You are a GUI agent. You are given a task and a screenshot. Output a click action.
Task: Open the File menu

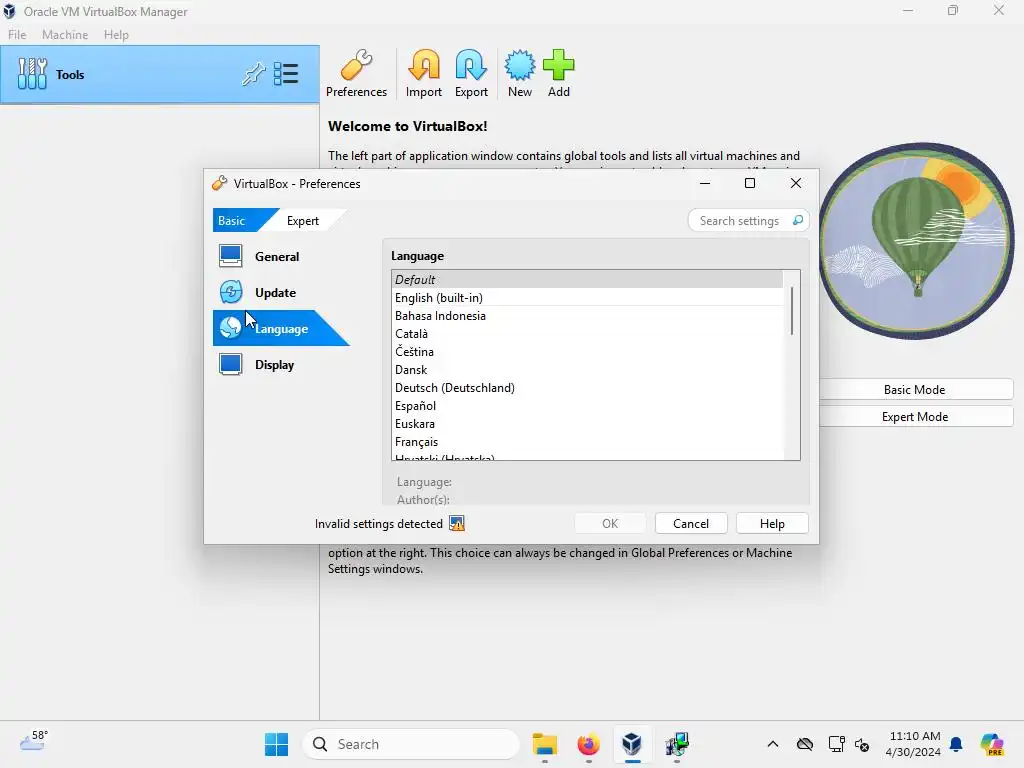click(x=17, y=35)
